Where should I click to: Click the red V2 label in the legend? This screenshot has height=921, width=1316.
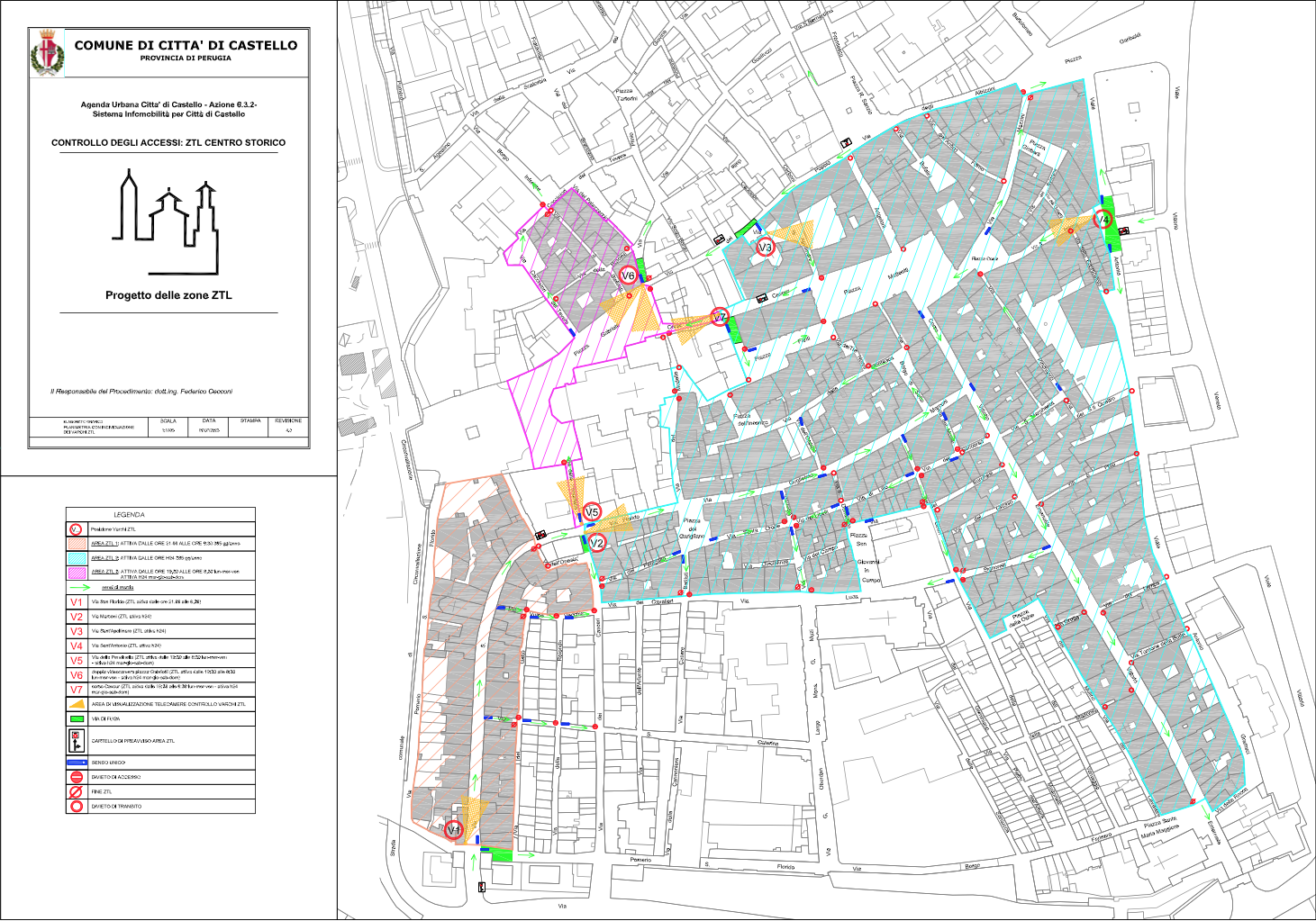point(77,617)
